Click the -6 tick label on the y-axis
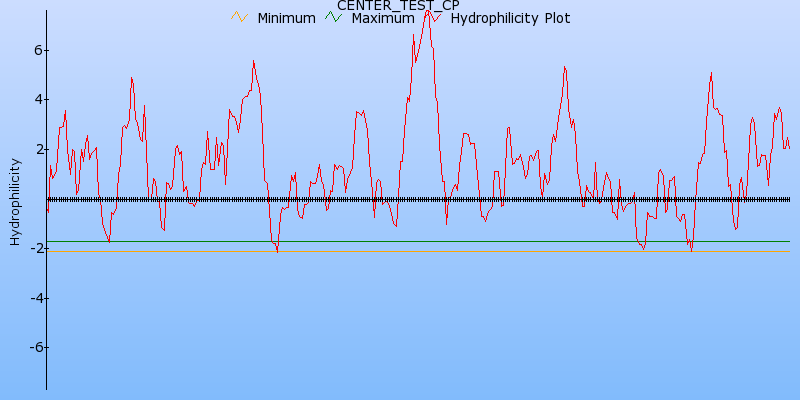This screenshot has height=400, width=800. [x=32, y=347]
